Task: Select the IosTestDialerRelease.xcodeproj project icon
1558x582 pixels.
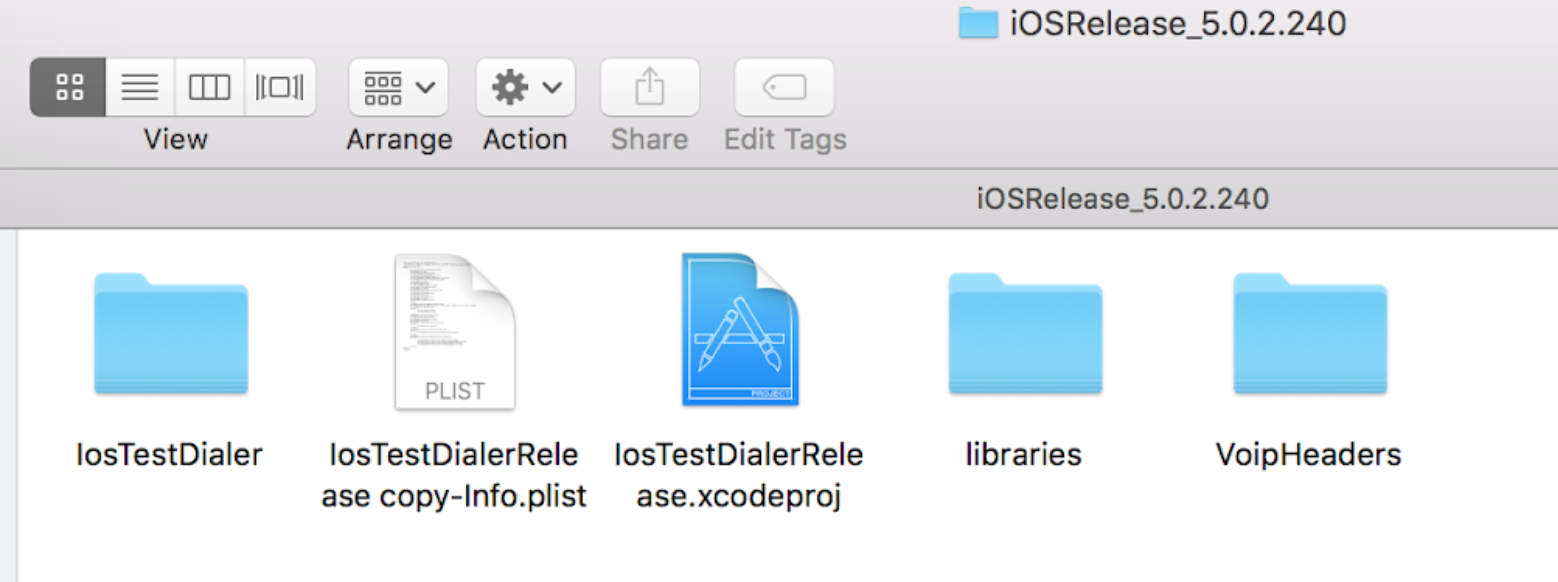Action: coord(740,330)
